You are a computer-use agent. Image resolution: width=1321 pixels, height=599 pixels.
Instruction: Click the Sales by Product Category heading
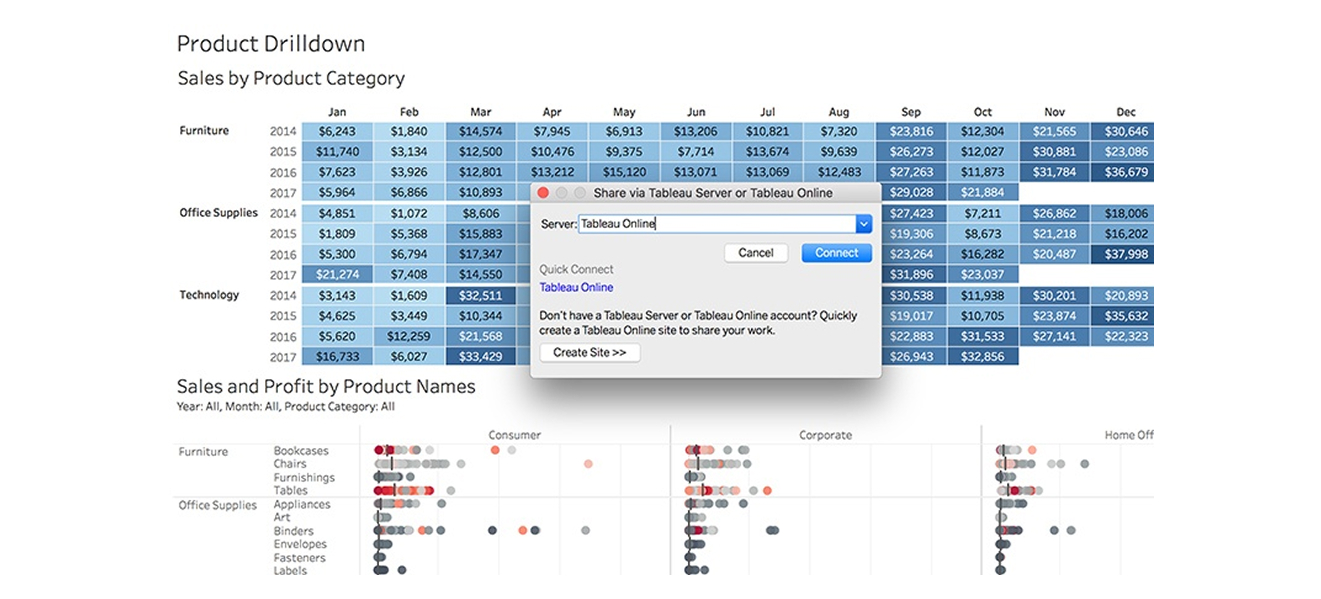click(291, 78)
